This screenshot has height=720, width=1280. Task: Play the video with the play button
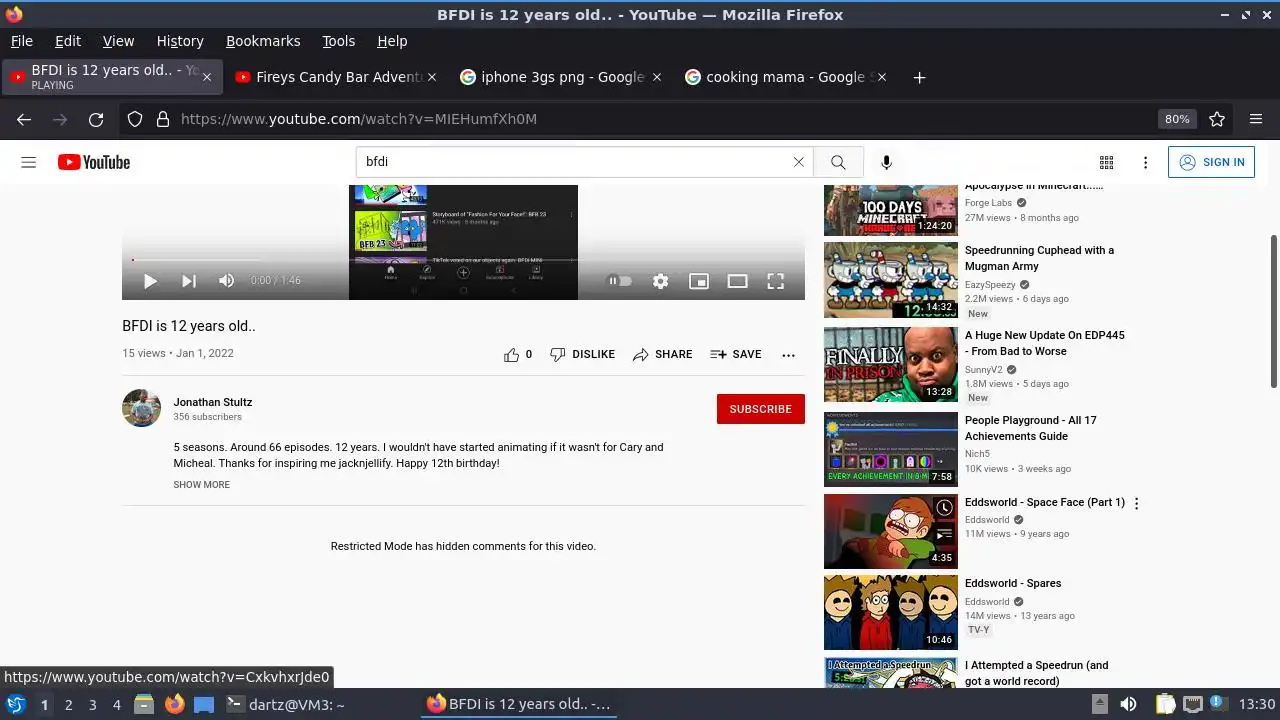150,281
